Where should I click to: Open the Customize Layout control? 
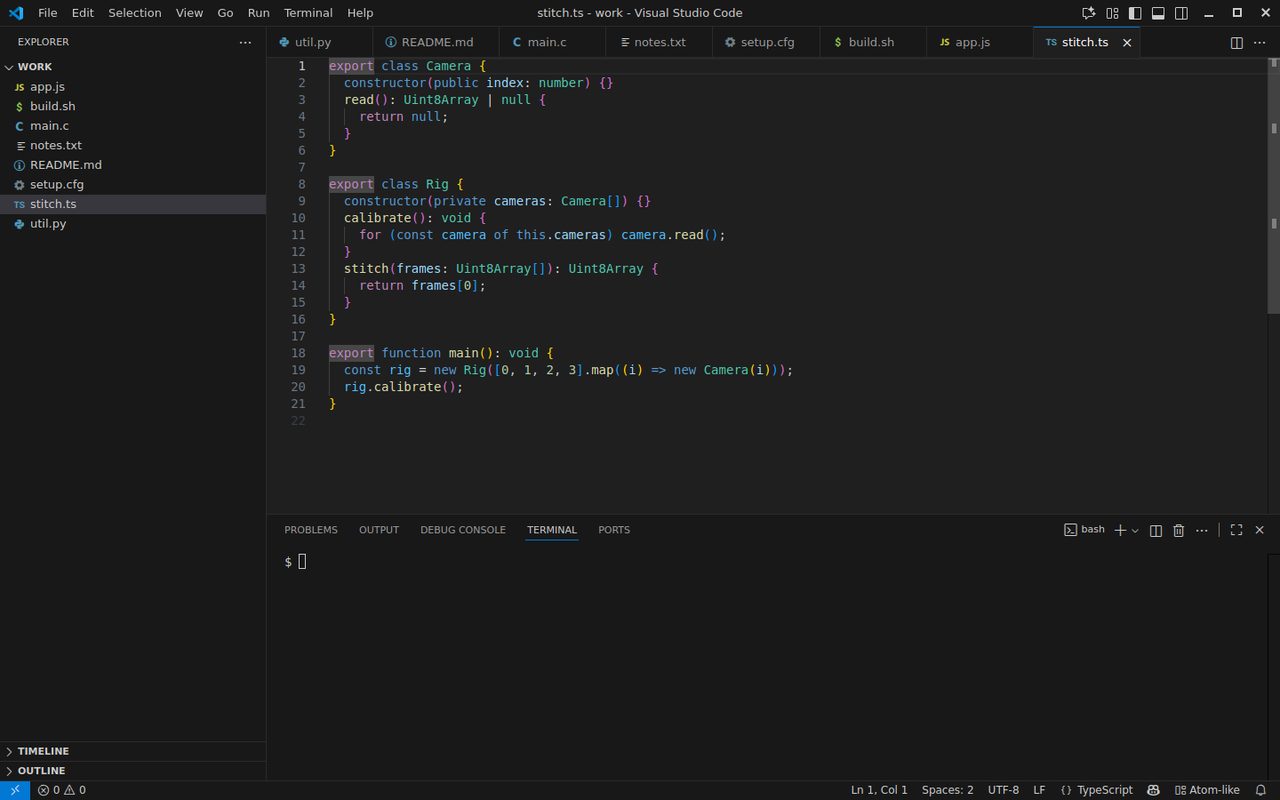point(1112,13)
